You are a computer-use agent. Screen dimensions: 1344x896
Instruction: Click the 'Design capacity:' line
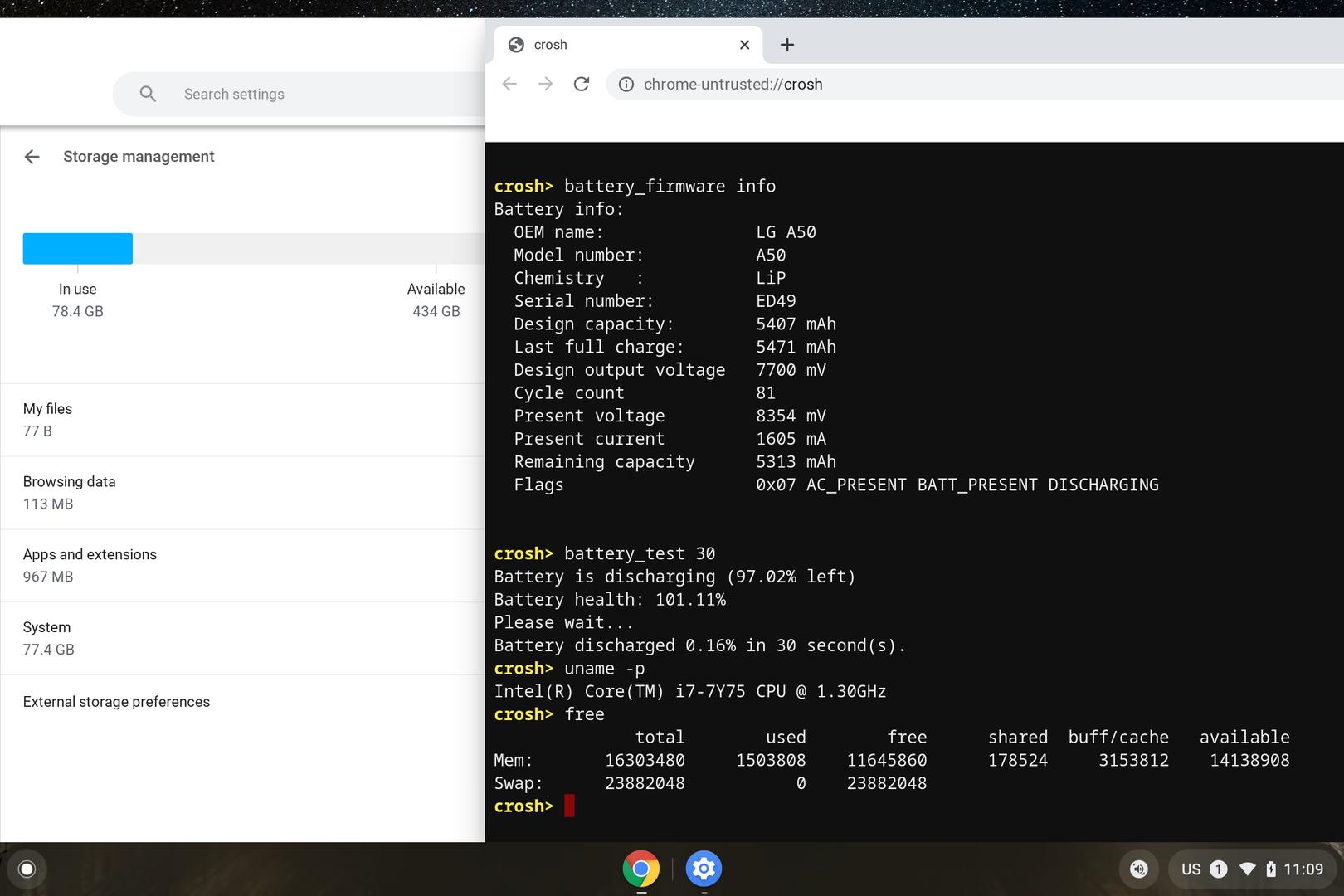(x=675, y=324)
